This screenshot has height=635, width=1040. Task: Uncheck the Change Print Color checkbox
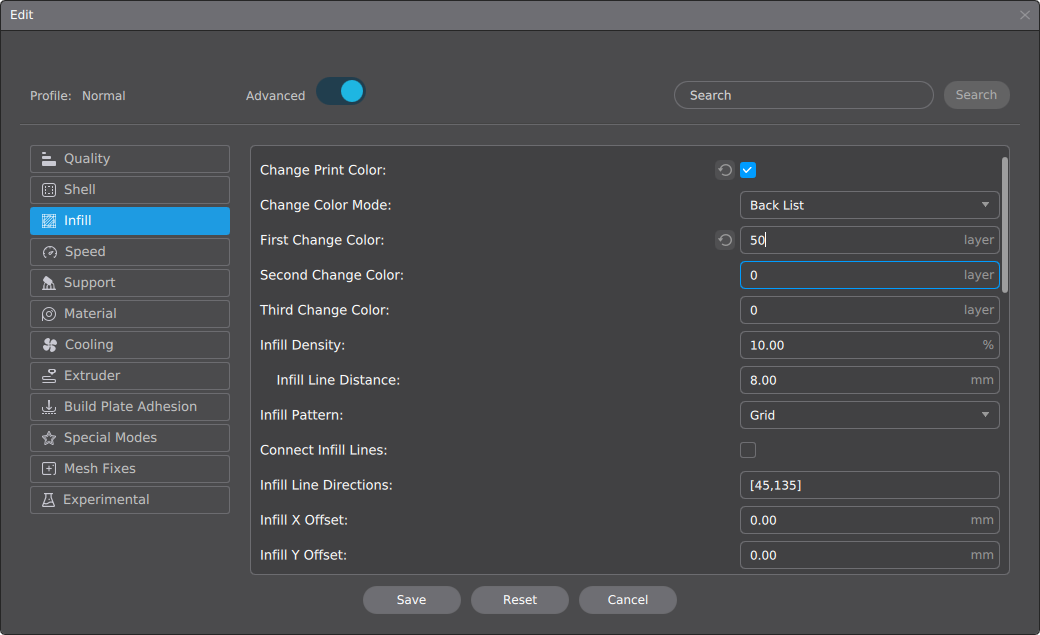point(748,170)
